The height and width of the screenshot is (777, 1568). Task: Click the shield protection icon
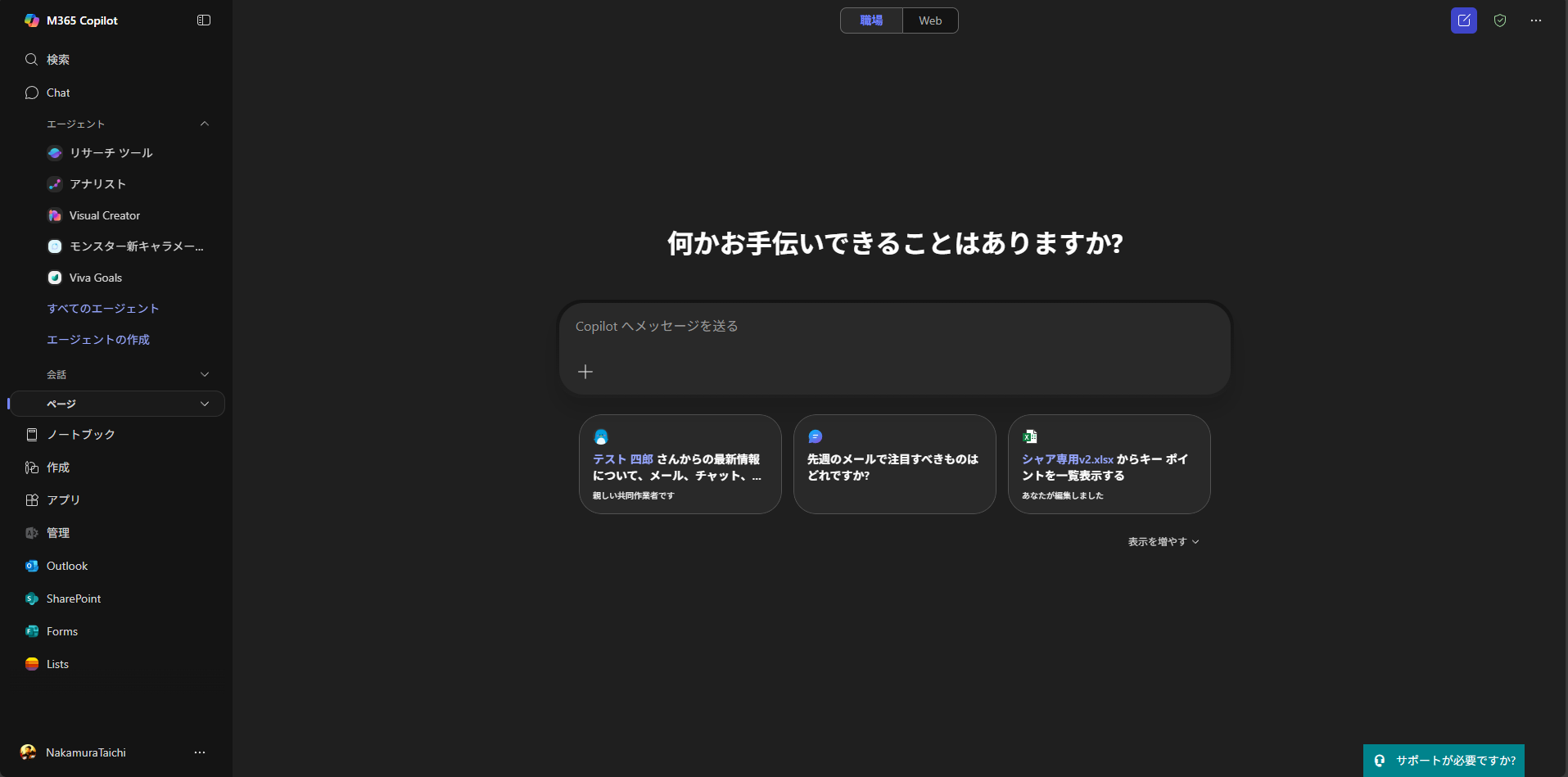click(1500, 20)
